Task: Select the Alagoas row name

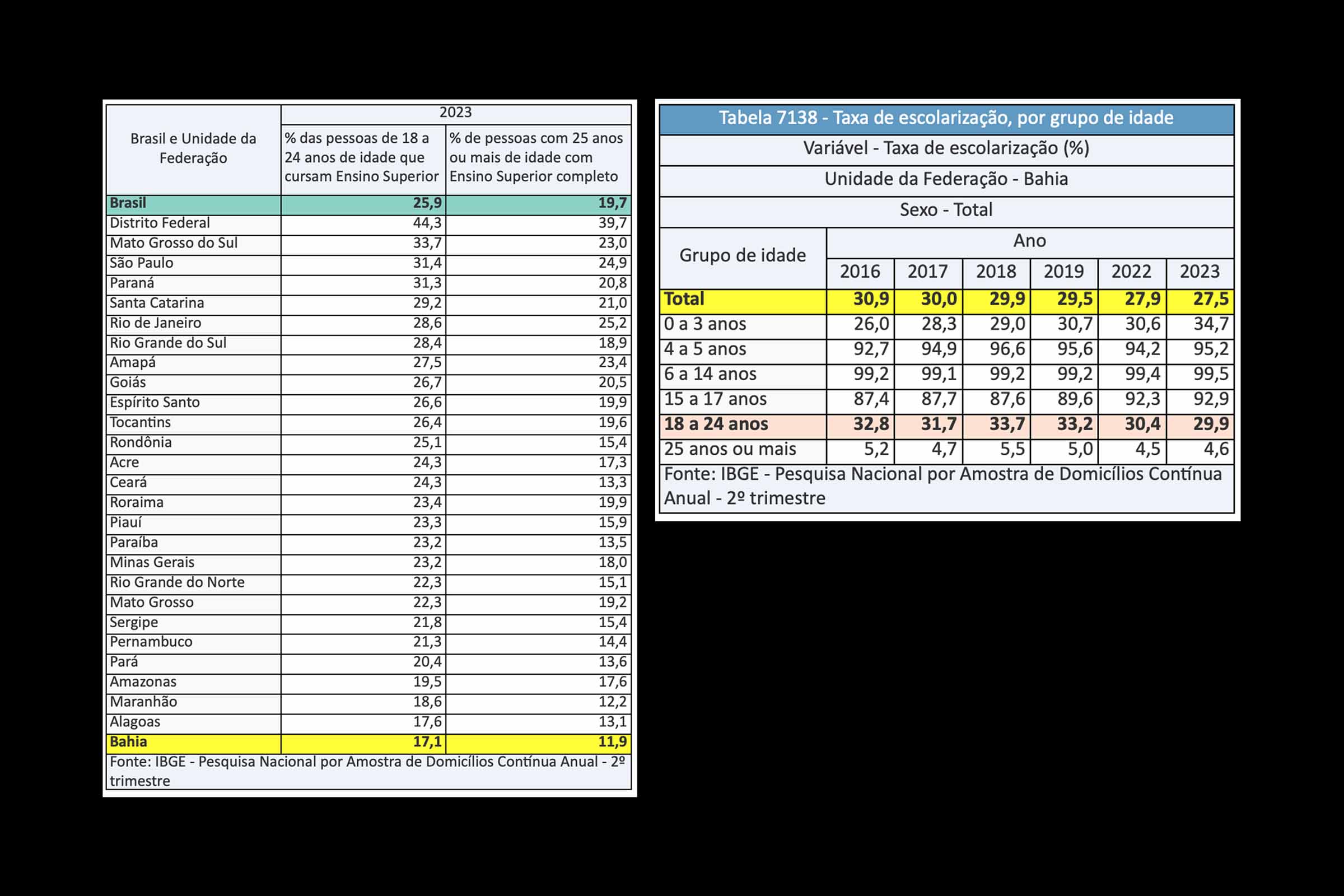Action: coord(135,722)
